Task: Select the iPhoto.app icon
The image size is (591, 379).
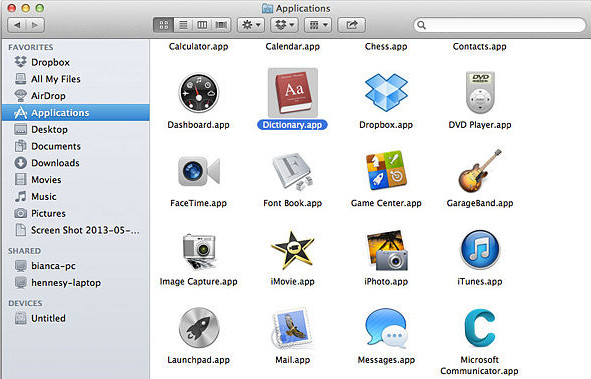Action: (x=386, y=250)
